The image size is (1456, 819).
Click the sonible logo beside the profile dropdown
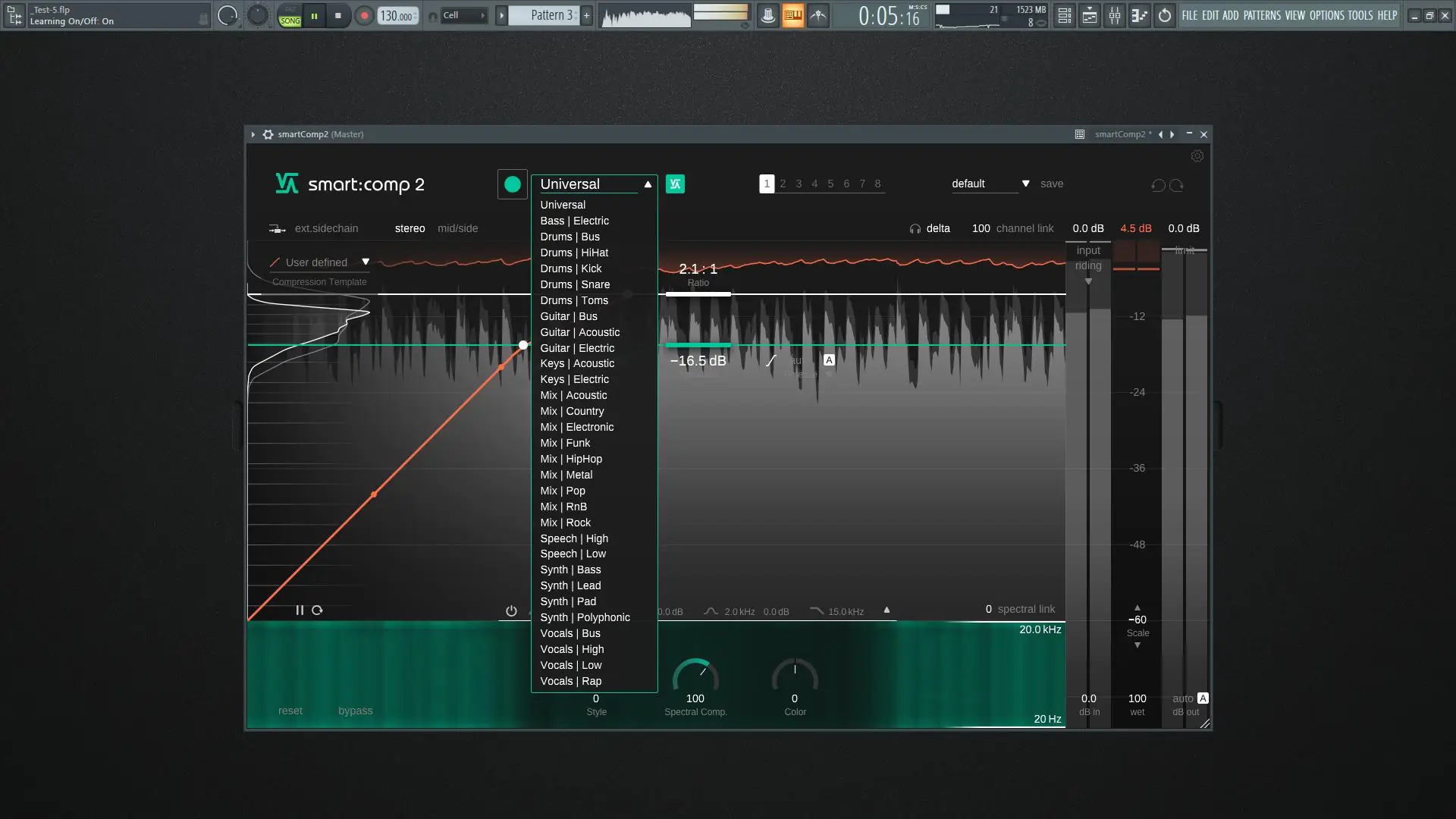point(675,184)
